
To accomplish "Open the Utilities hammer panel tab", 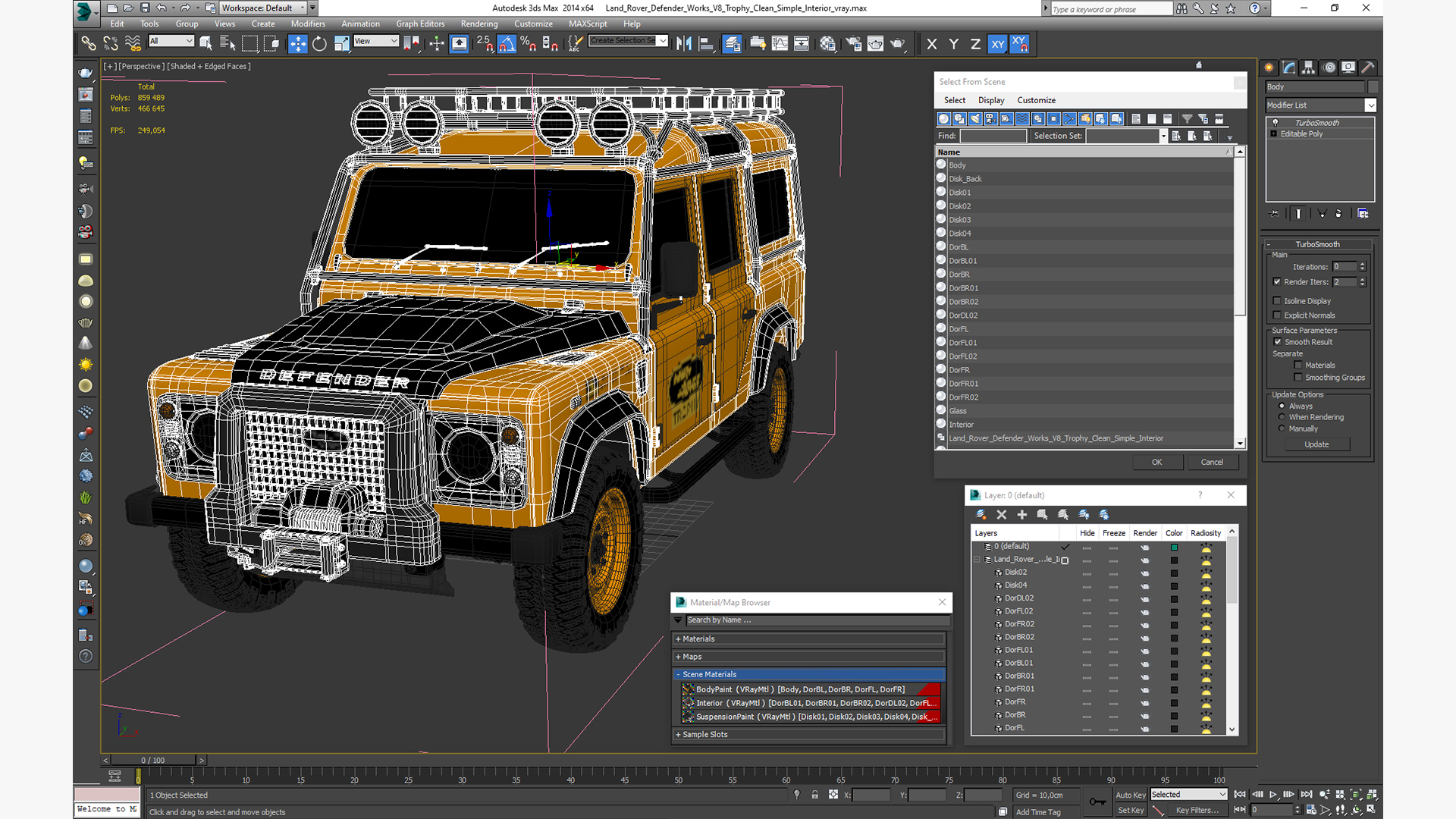I will pos(1368,67).
